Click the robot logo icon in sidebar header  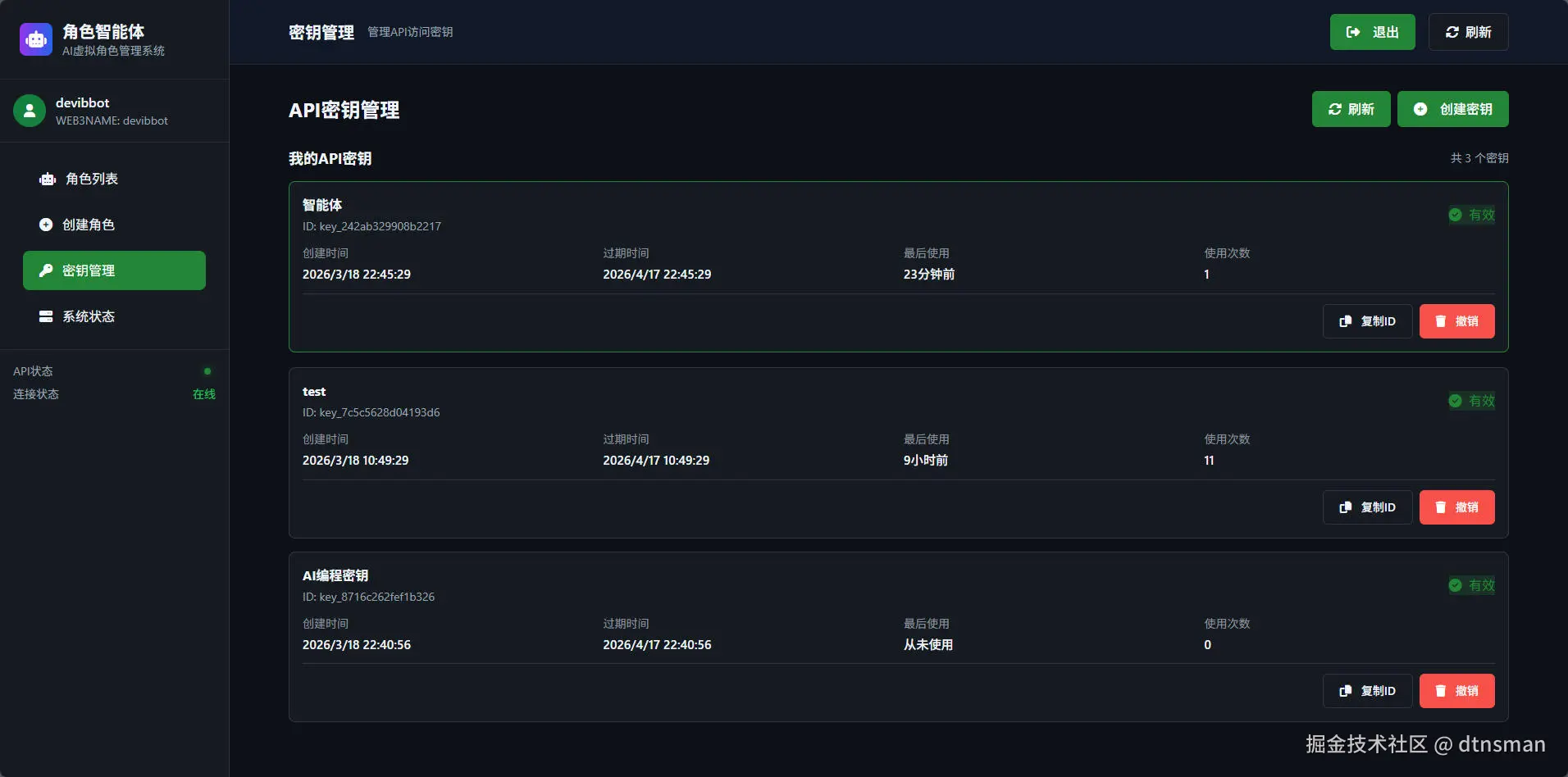(x=36, y=39)
